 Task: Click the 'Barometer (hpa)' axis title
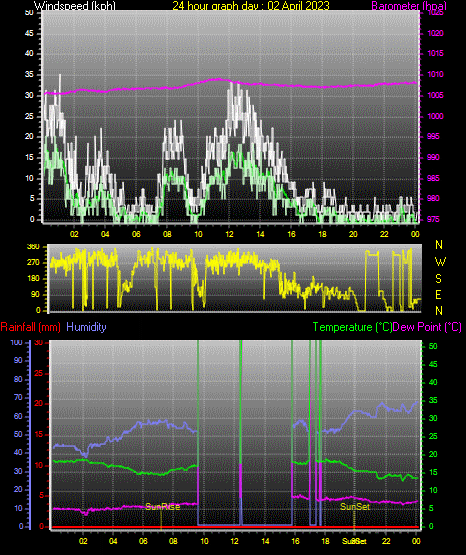409,6
